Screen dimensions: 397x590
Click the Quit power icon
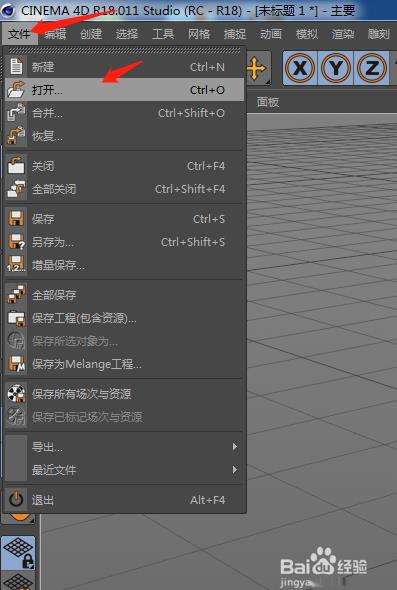tap(16, 500)
